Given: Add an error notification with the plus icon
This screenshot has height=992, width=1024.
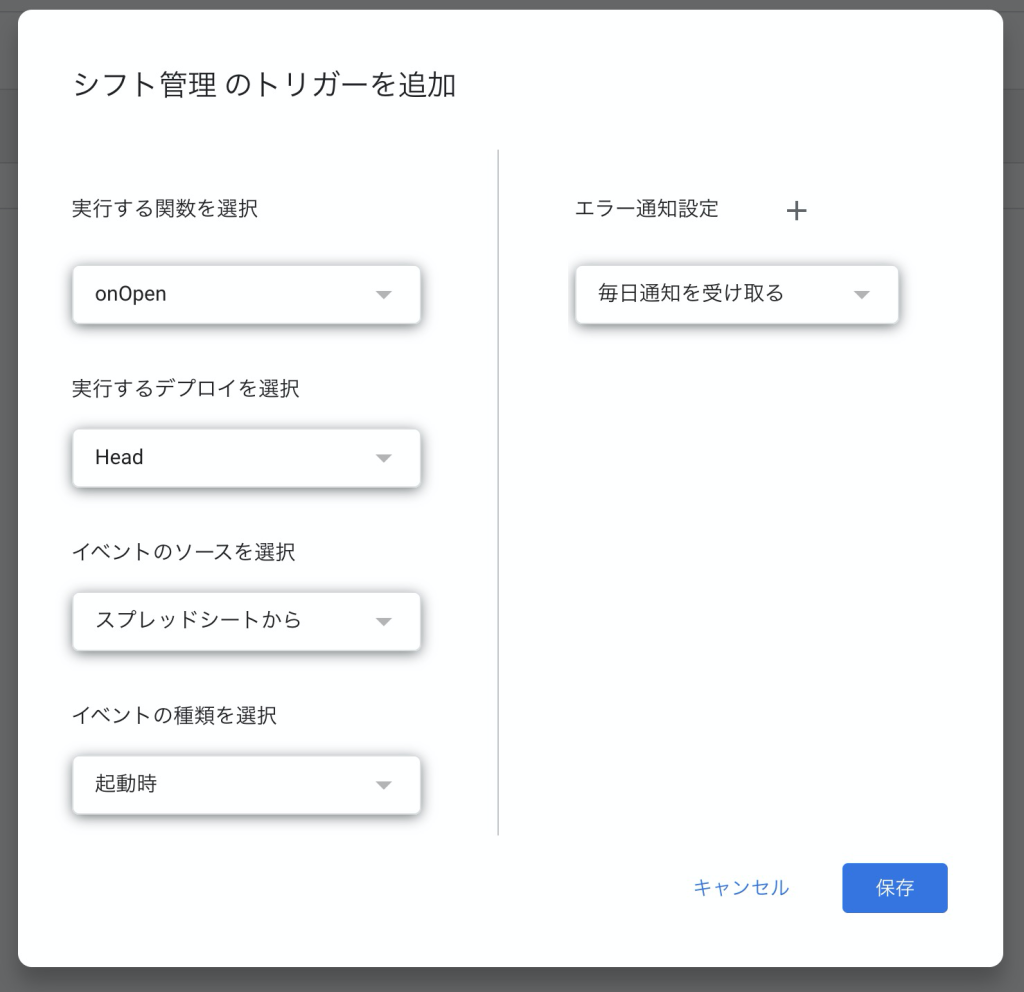Looking at the screenshot, I should pos(796,210).
